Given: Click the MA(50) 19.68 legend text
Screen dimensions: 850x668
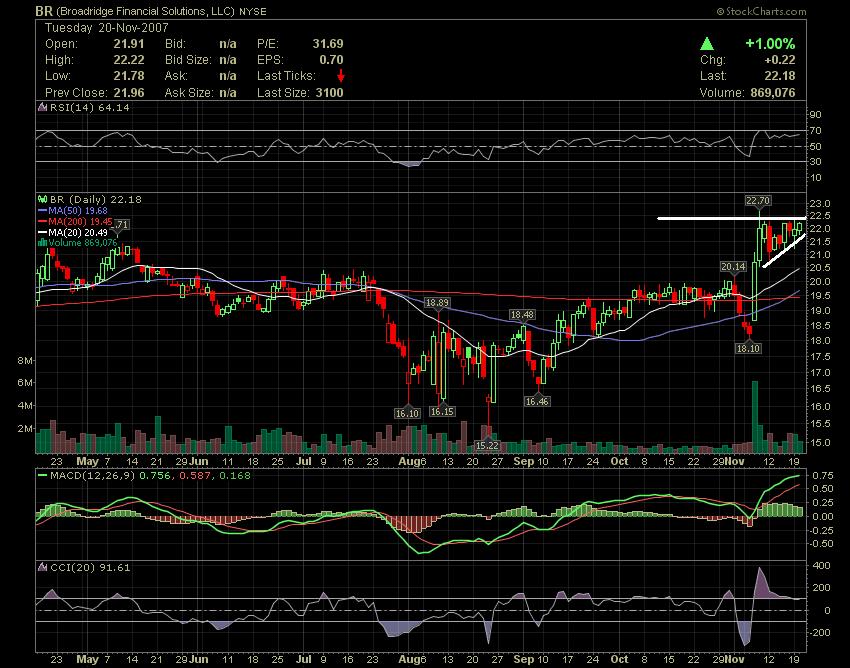Looking at the screenshot, I should click(x=78, y=211).
